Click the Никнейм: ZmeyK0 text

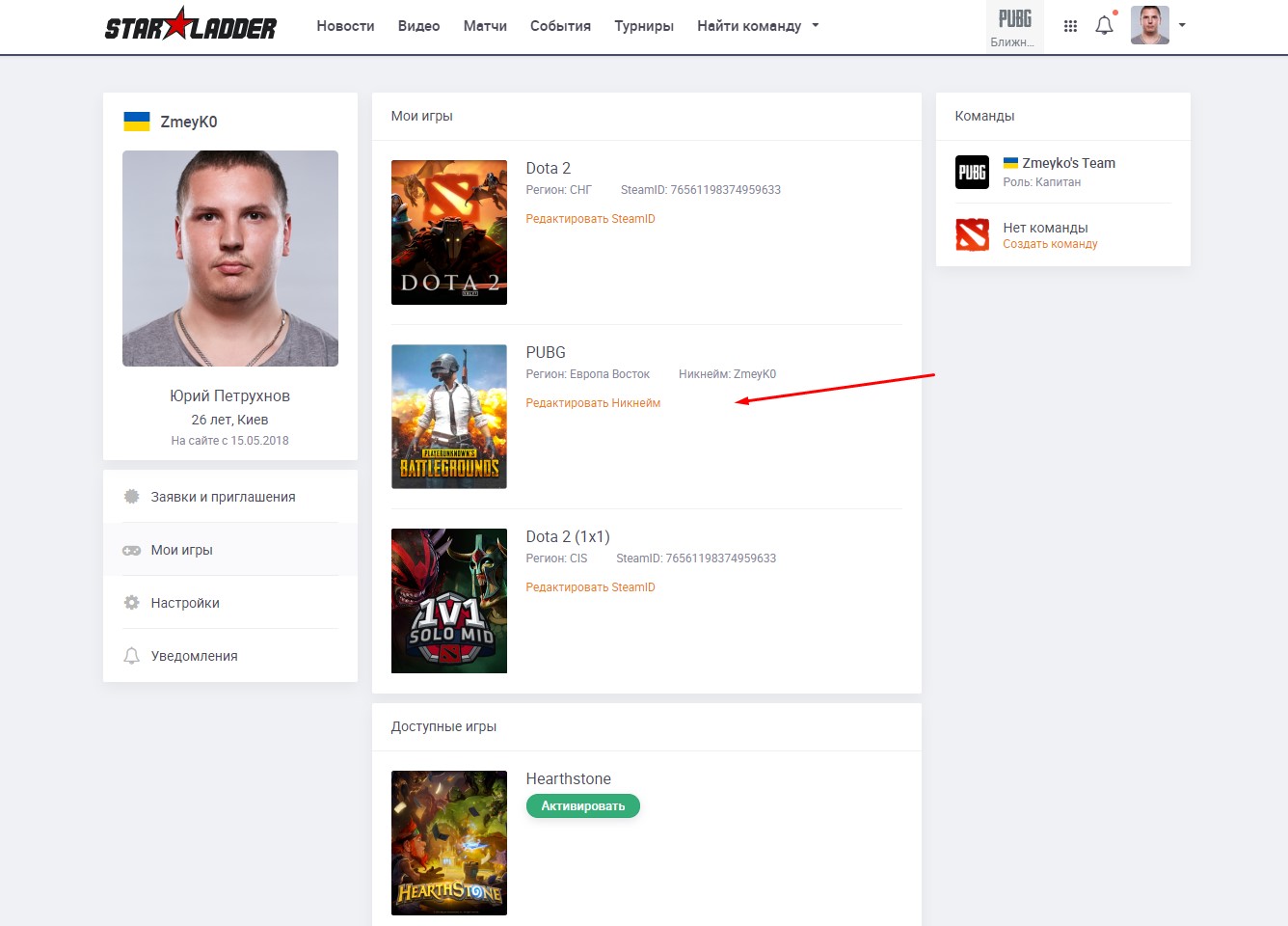click(727, 374)
